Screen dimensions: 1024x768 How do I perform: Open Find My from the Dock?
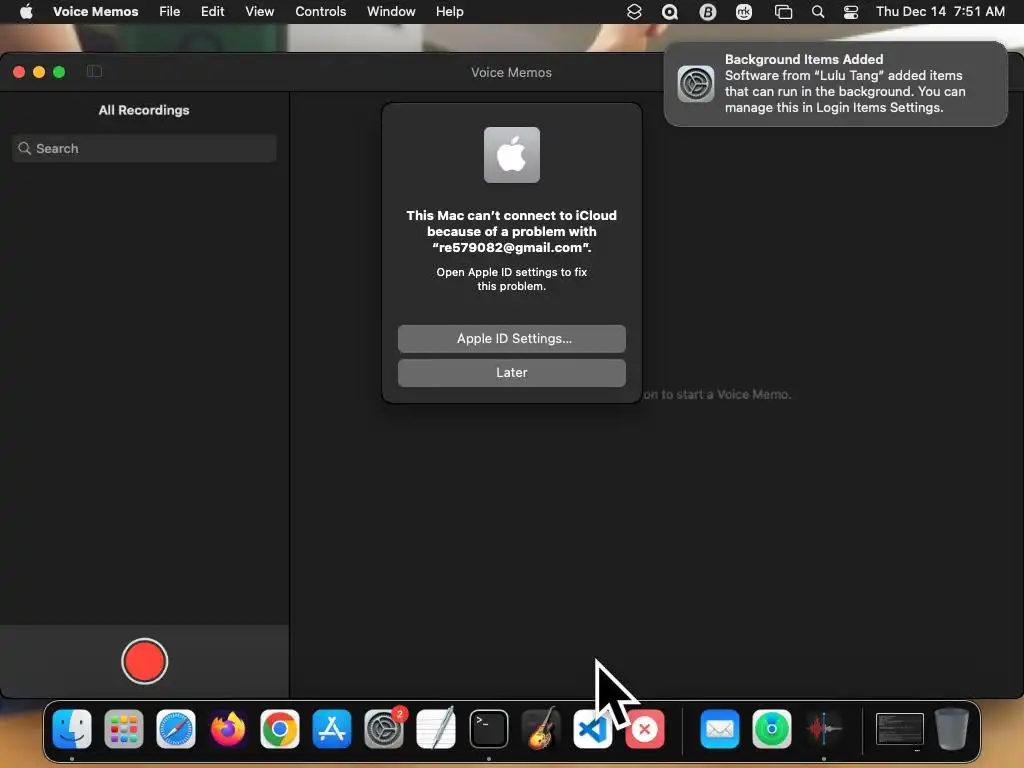click(x=771, y=728)
